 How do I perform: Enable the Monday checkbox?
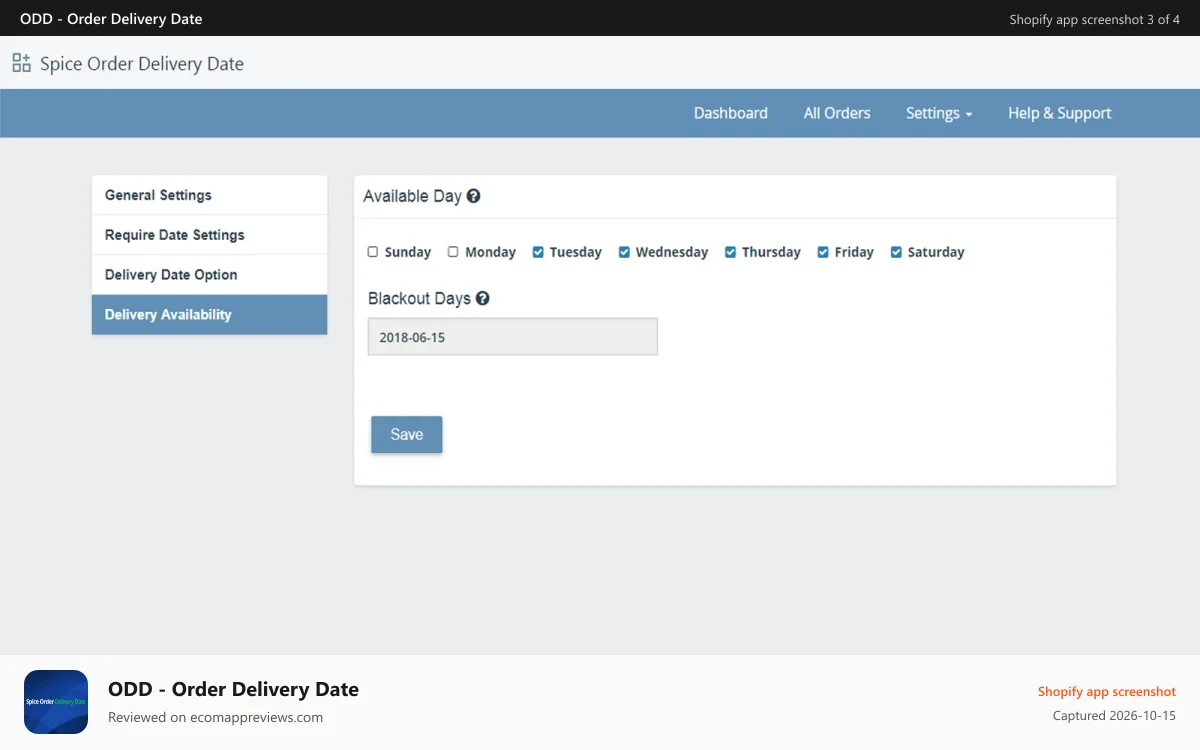(x=453, y=252)
